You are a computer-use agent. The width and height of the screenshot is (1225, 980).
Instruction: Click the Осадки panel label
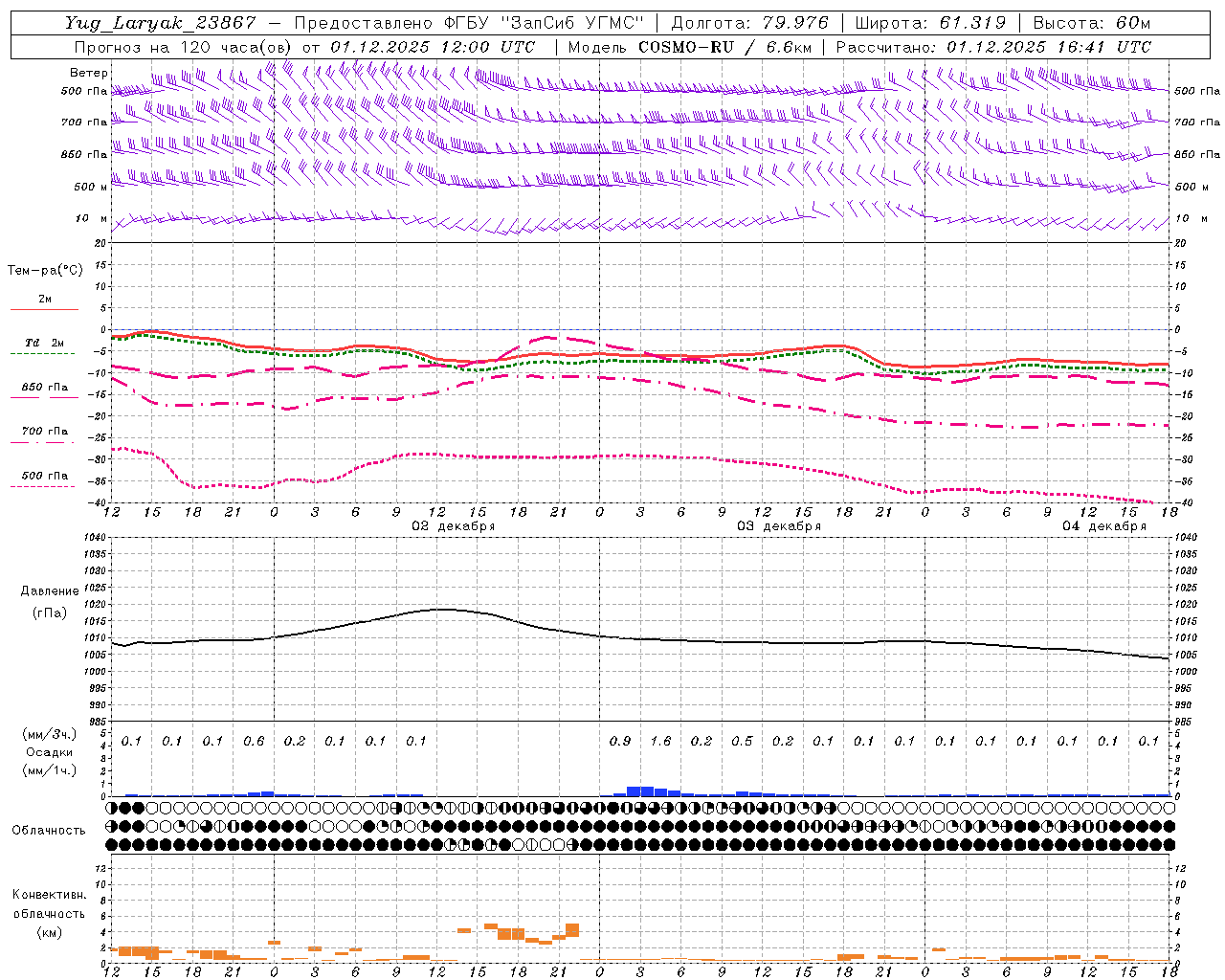tap(49, 752)
